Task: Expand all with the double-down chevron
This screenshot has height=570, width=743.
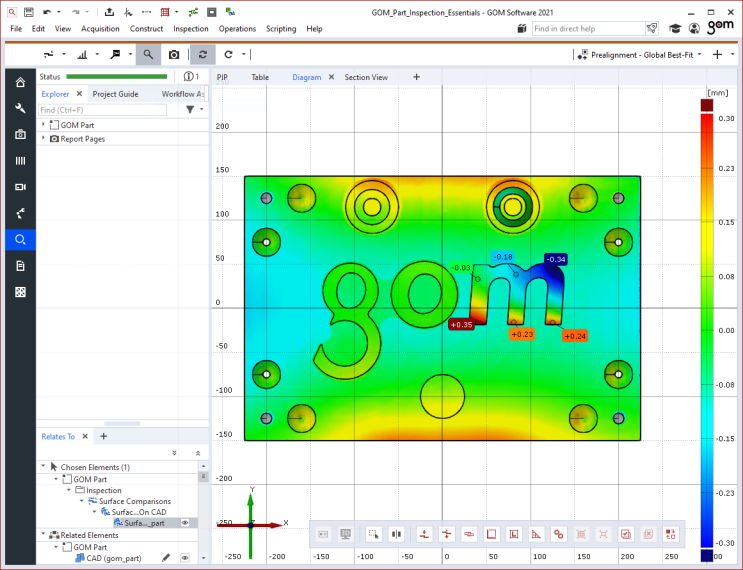Action: pos(174,453)
